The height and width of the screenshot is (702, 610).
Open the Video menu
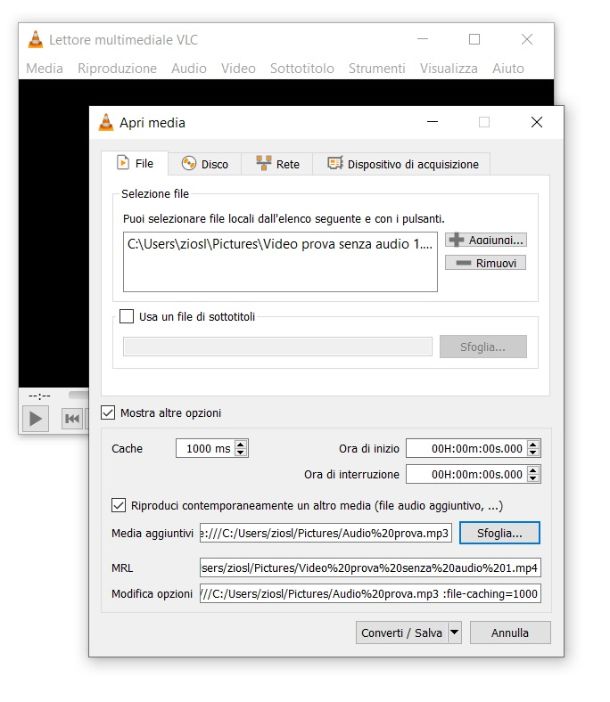238,68
